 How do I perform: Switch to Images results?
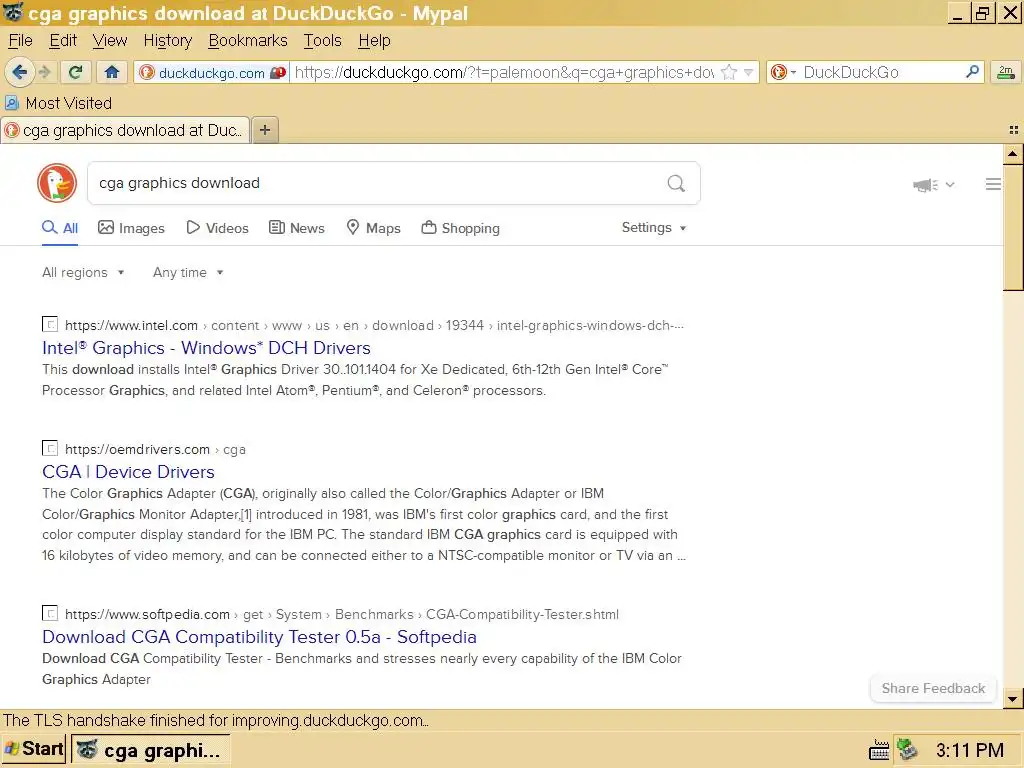pos(131,228)
